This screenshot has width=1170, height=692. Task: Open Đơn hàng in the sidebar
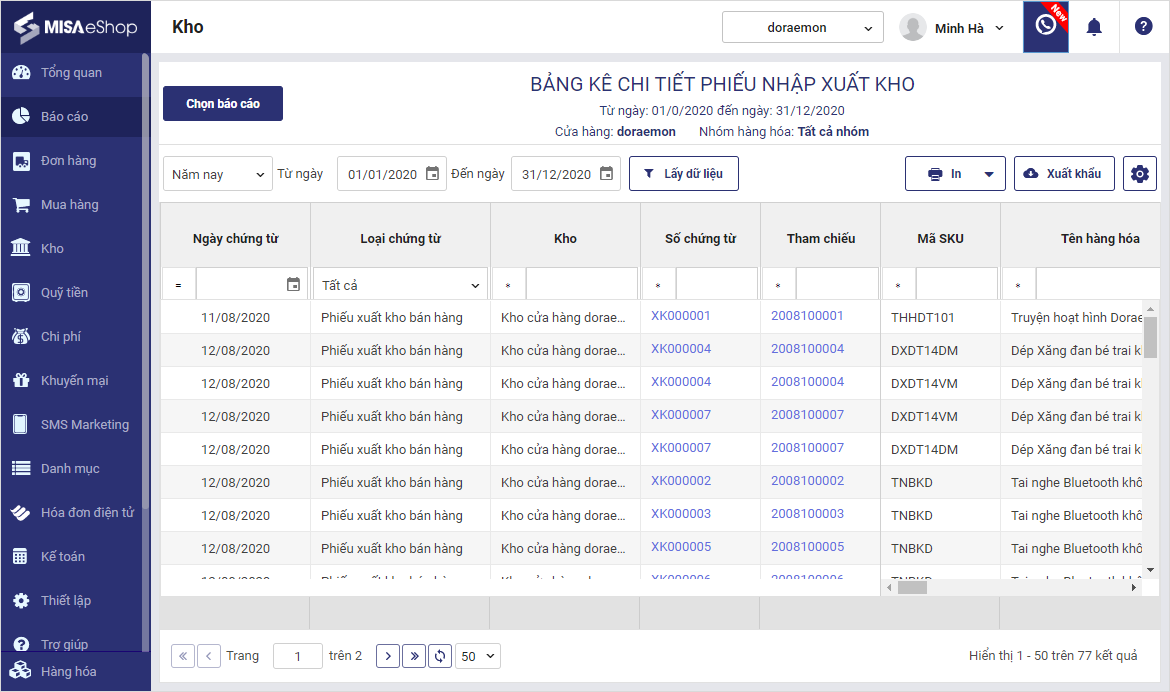click(68, 161)
